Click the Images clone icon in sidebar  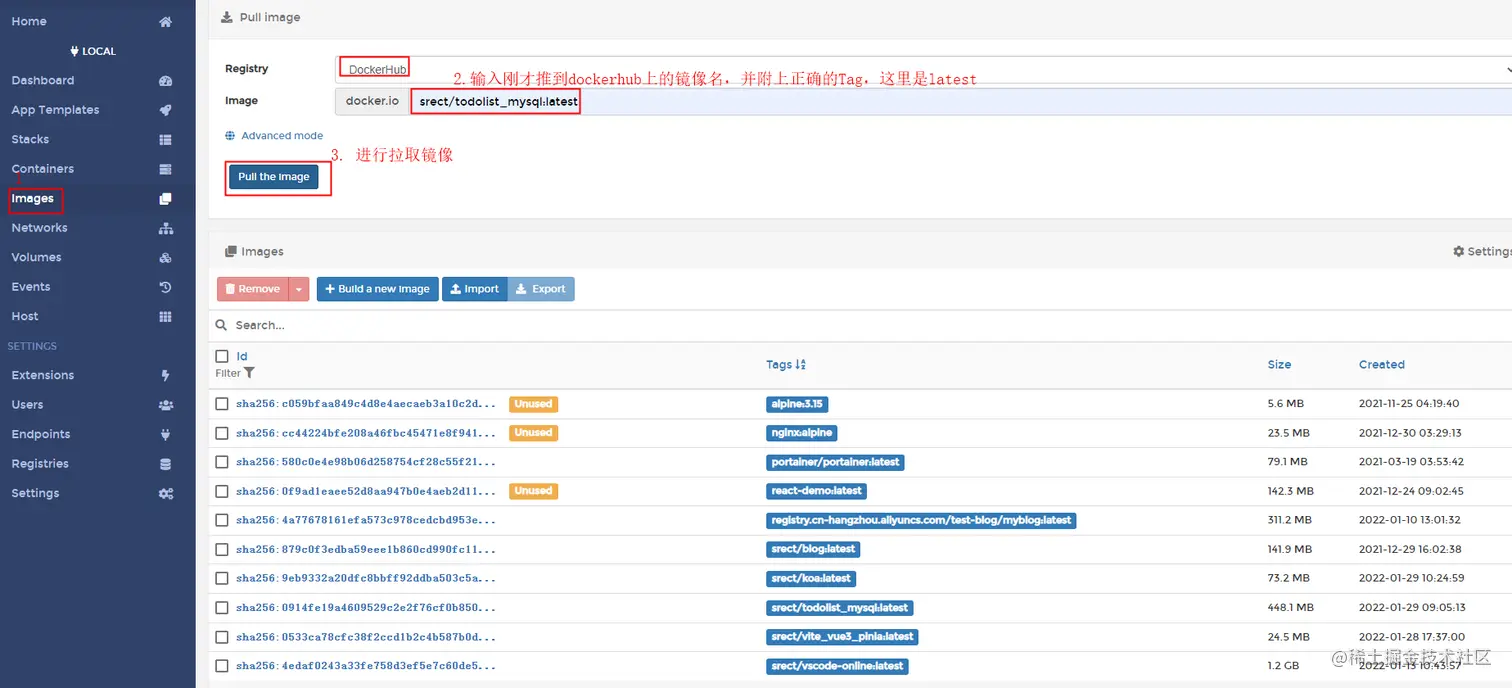tap(166, 199)
